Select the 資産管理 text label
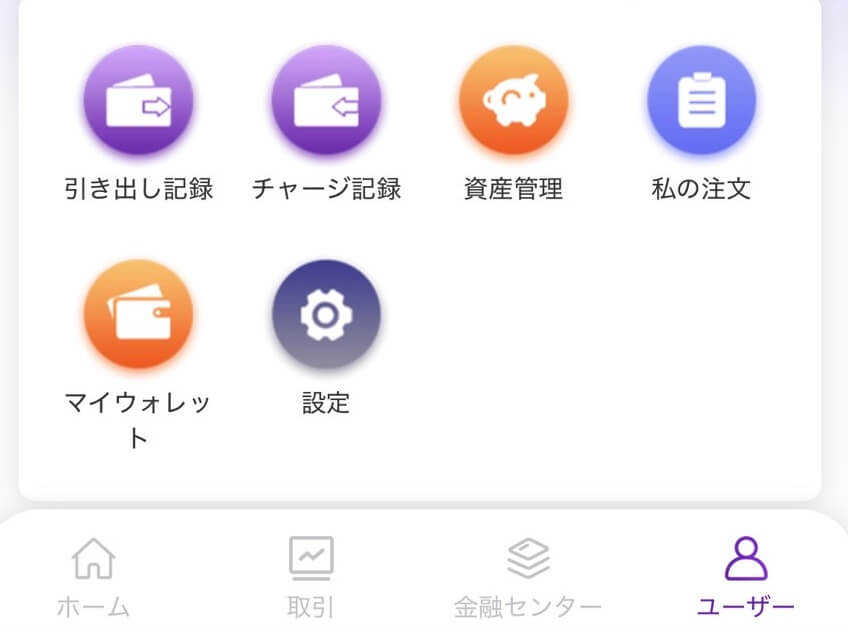This screenshot has width=848, height=634. pyautogui.click(x=514, y=189)
